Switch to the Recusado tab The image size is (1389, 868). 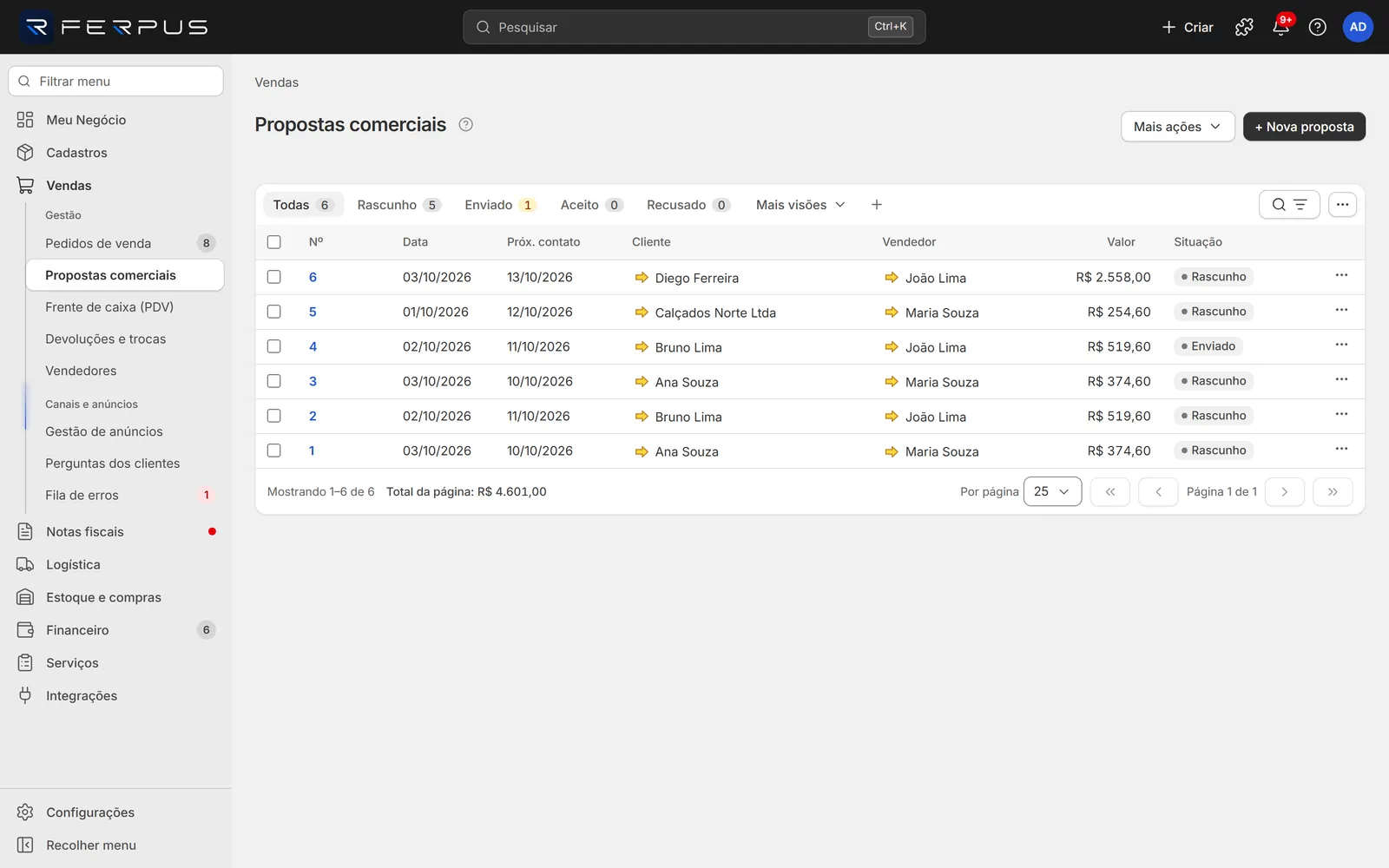(688, 205)
